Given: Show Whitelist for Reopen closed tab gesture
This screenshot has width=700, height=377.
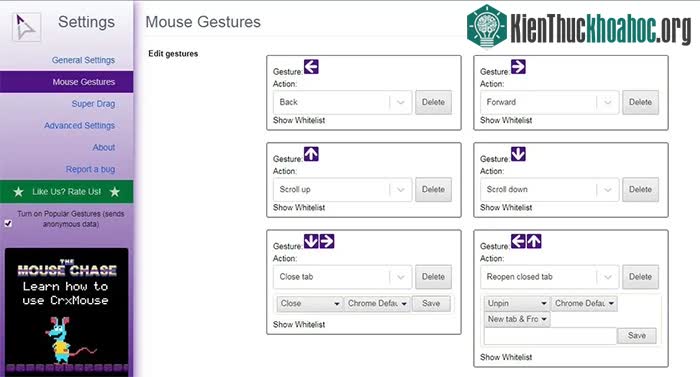Looking at the screenshot, I should coord(506,357).
